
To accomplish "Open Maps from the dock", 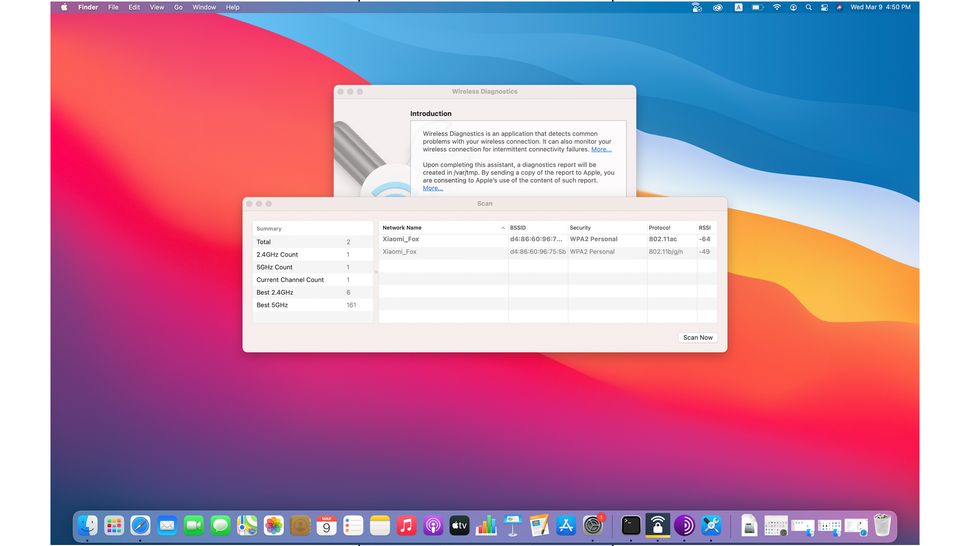I will coord(247,526).
